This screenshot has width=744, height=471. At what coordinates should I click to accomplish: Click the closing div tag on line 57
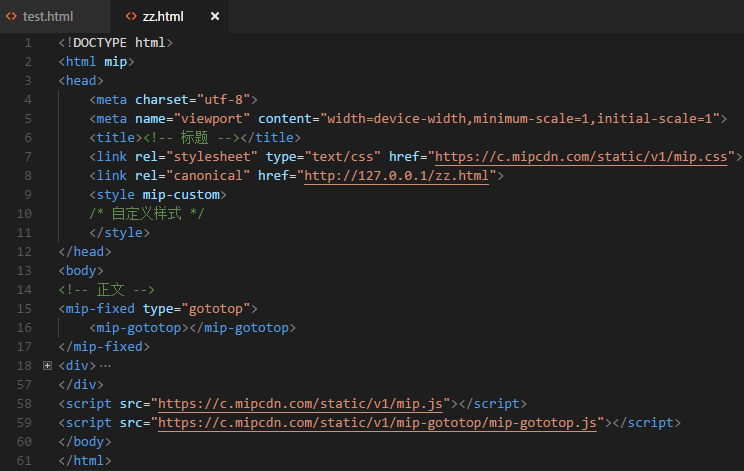[81, 384]
